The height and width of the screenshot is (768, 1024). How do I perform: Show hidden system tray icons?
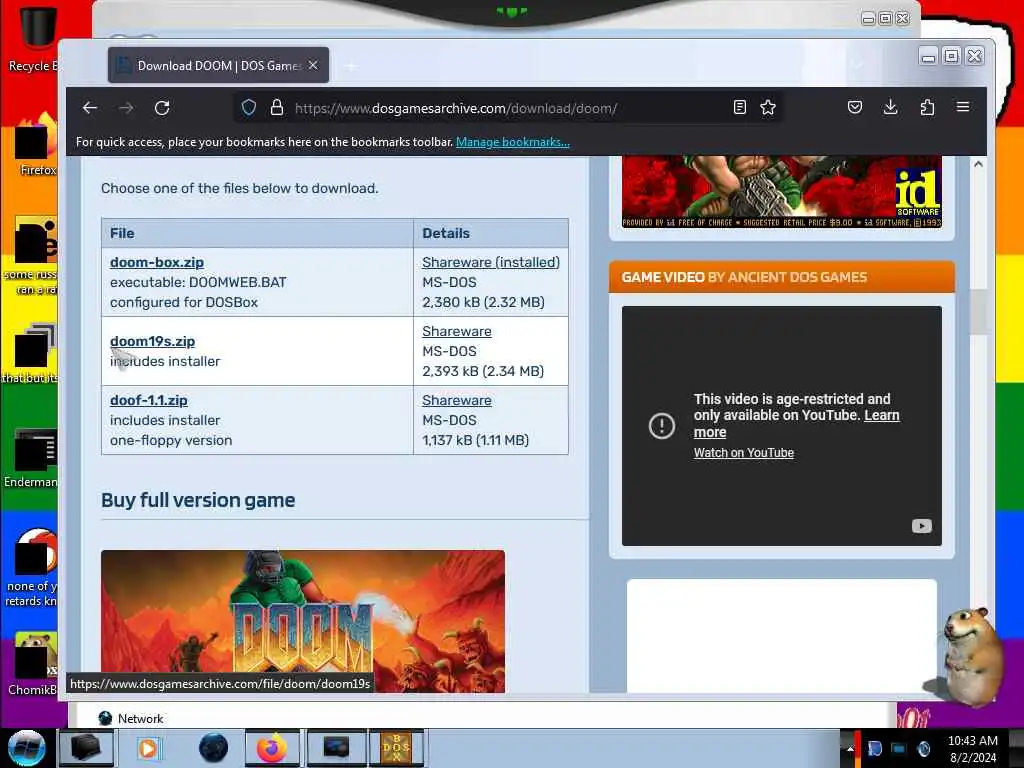tap(850, 748)
